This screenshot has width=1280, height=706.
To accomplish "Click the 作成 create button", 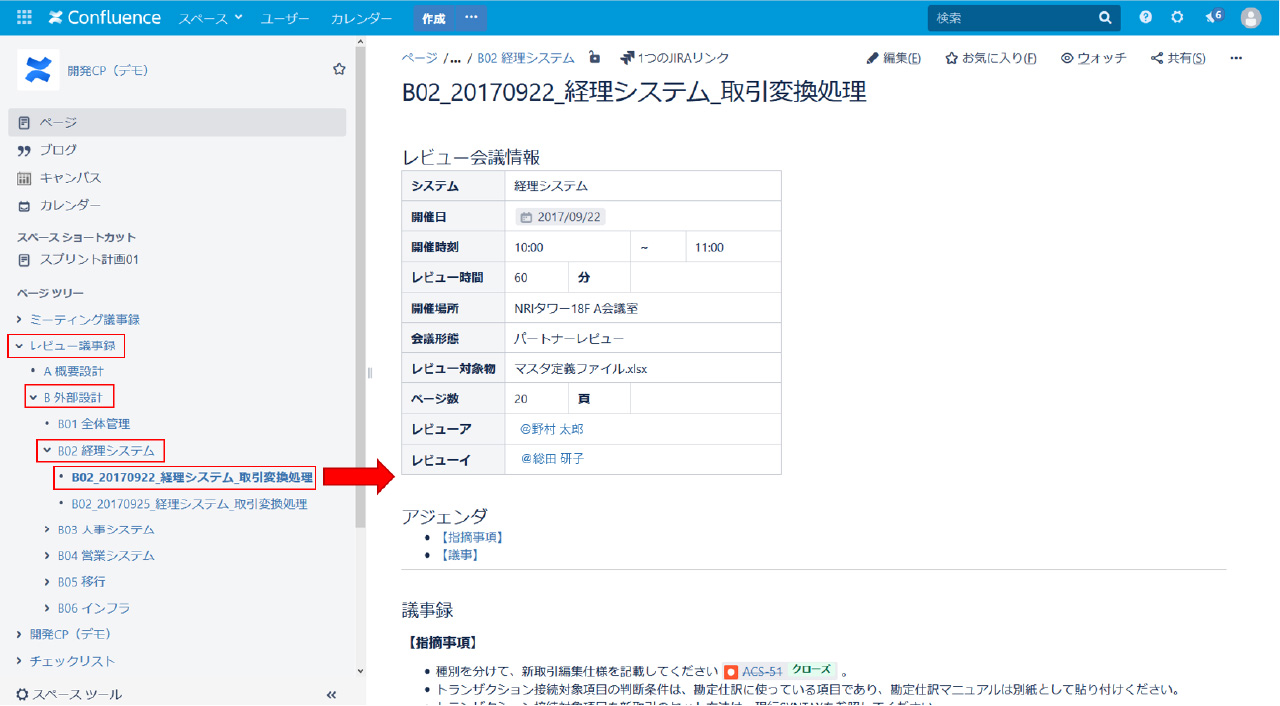I will coord(433,17).
